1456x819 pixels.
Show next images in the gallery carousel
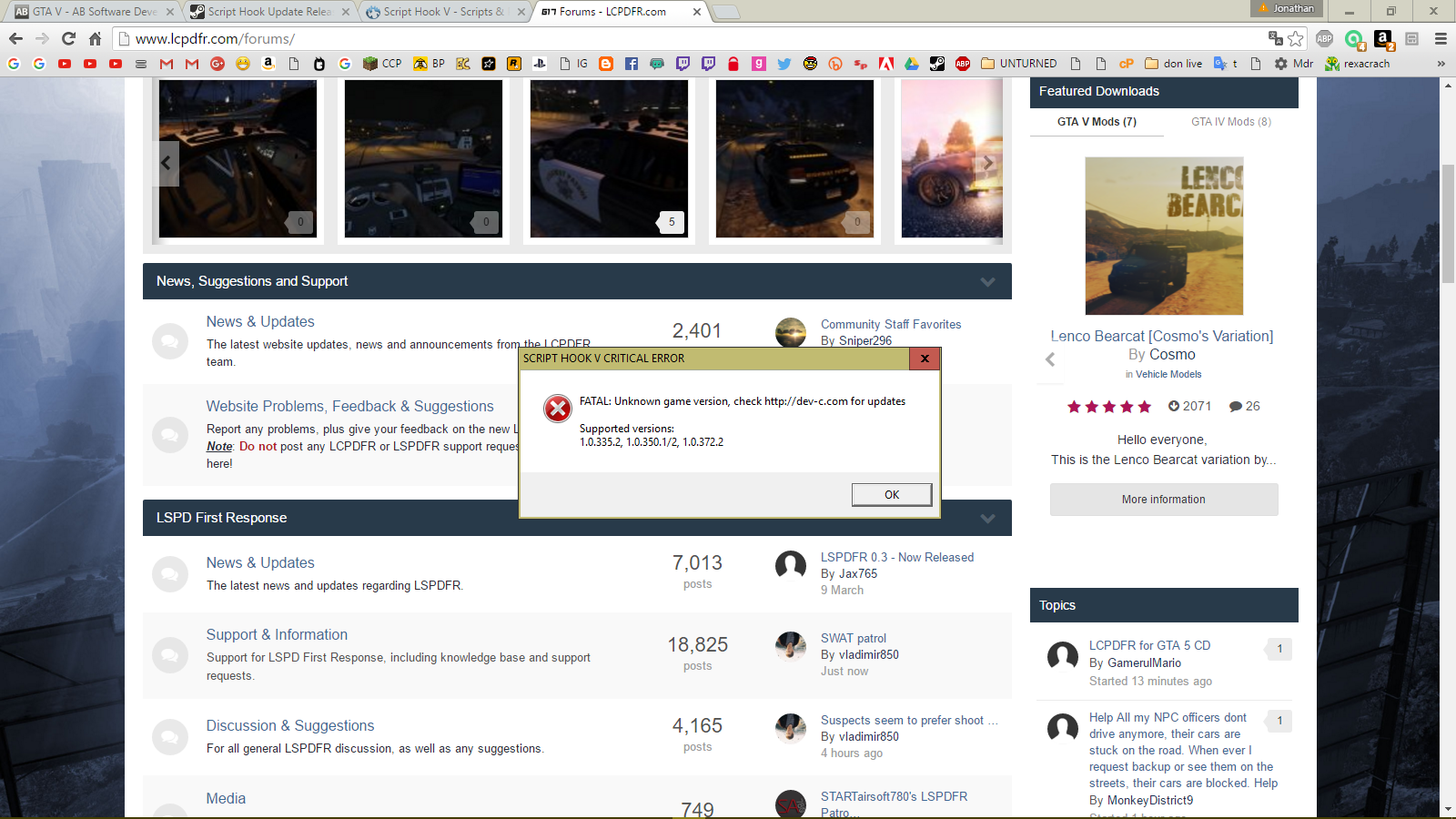(988, 163)
